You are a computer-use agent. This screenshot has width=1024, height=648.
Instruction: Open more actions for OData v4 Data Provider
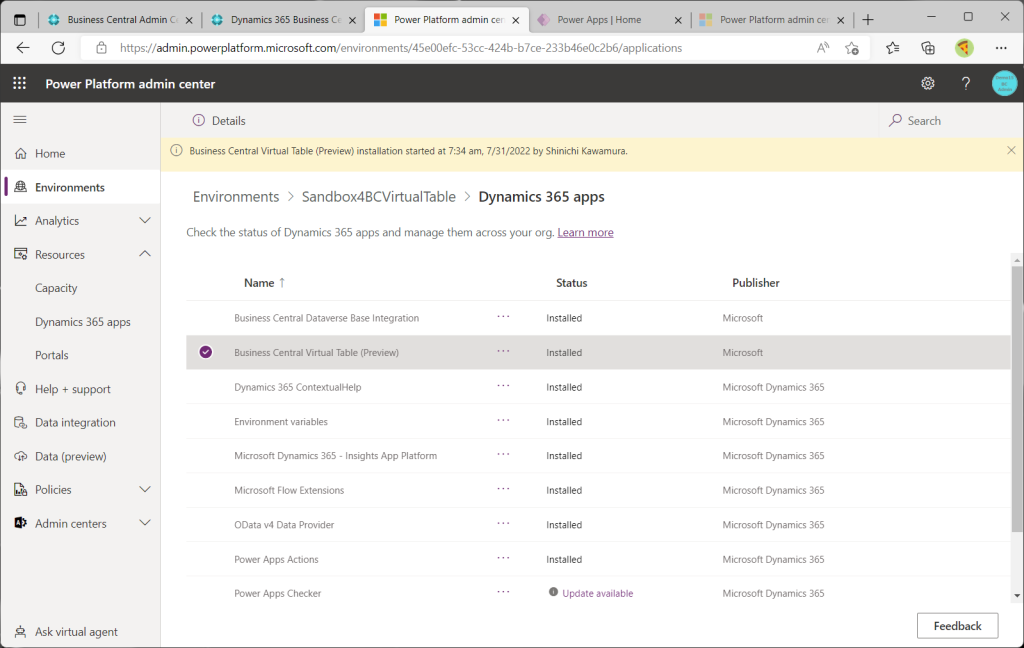[503, 523]
